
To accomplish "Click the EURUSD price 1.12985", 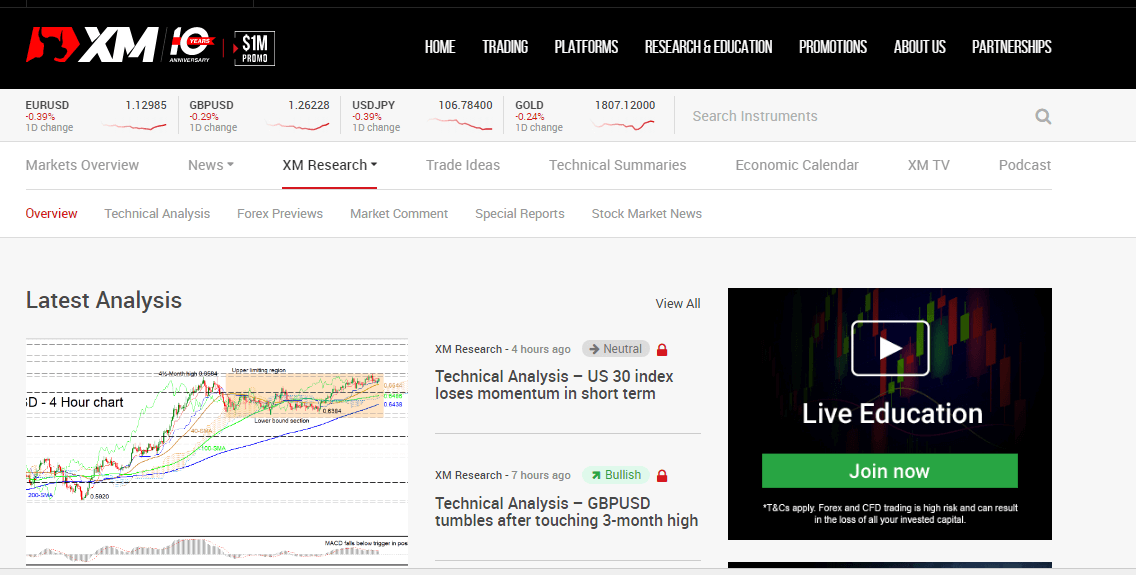I will pyautogui.click(x=146, y=105).
